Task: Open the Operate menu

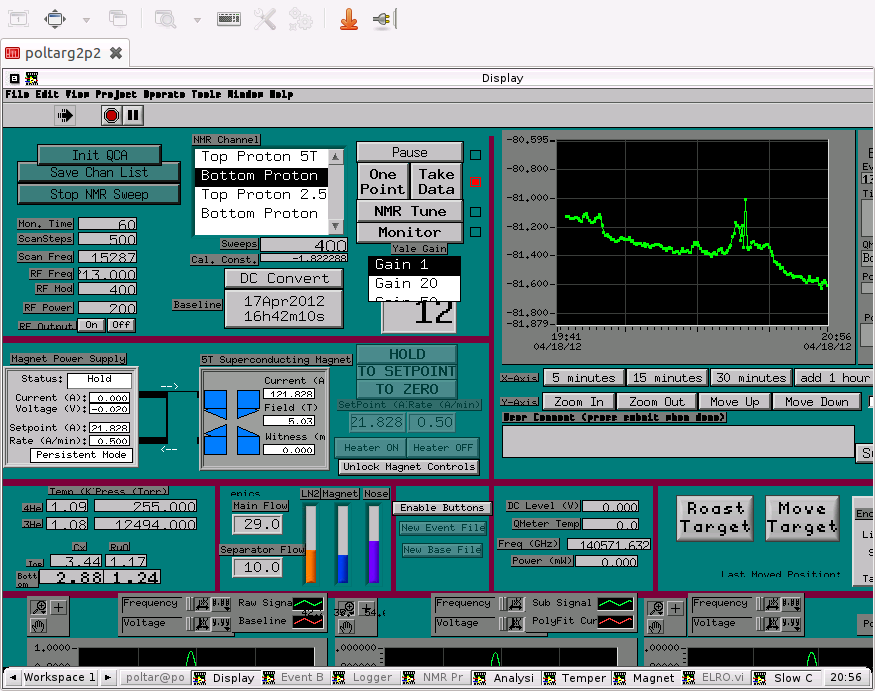Action: [164, 94]
